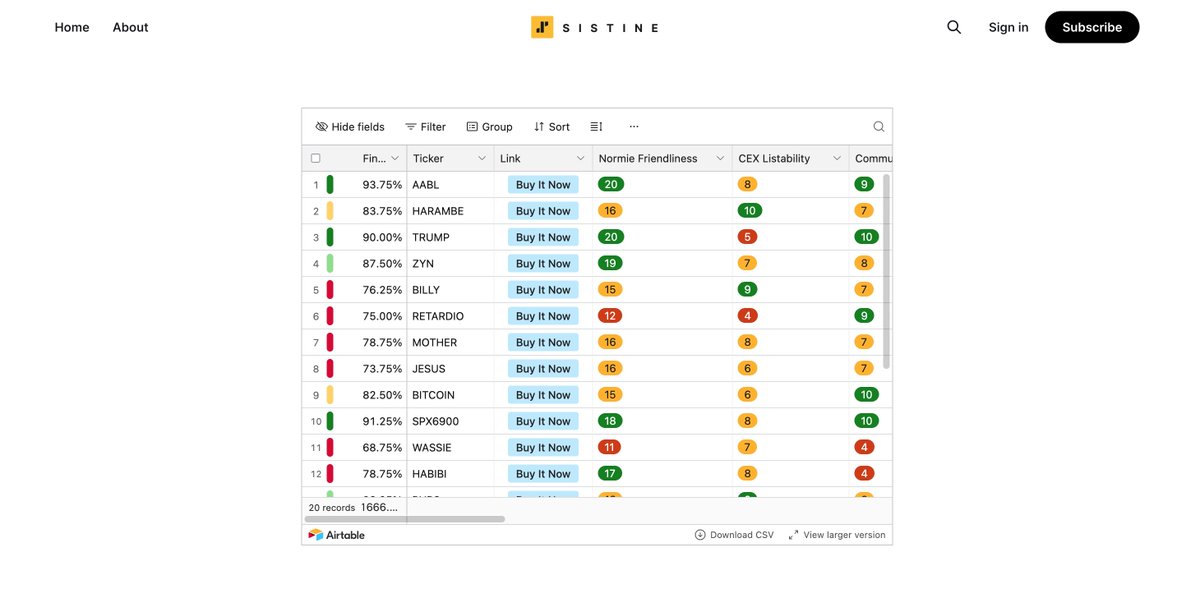Image resolution: width=1200 pixels, height=598 pixels.
Task: Click Buy It Now for SPX6900
Action: (543, 421)
